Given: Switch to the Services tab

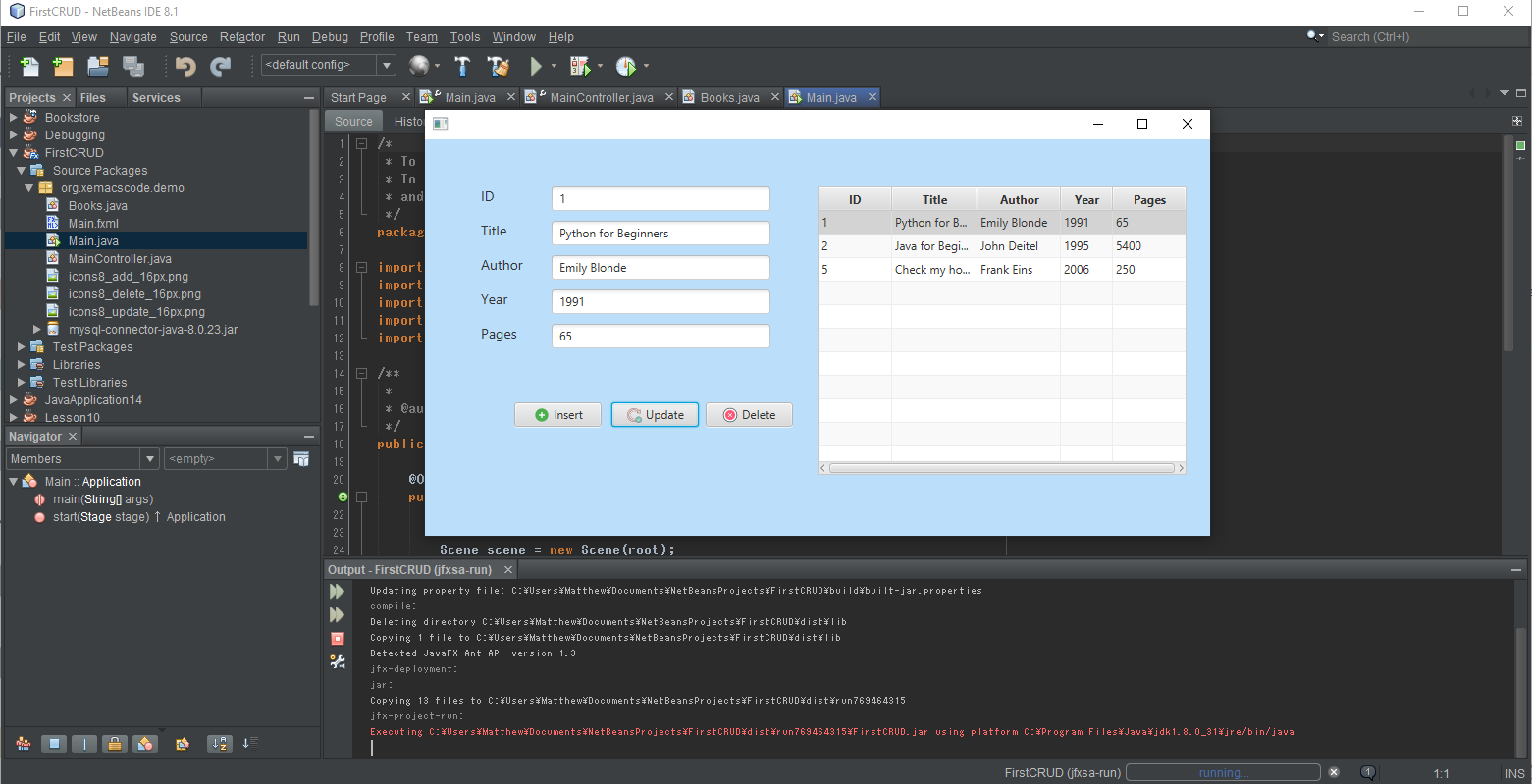Looking at the screenshot, I should 156,97.
